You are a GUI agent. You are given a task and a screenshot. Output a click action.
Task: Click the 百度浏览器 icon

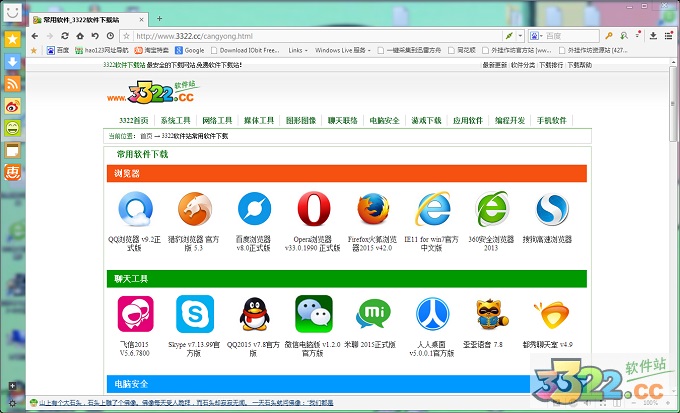click(255, 209)
